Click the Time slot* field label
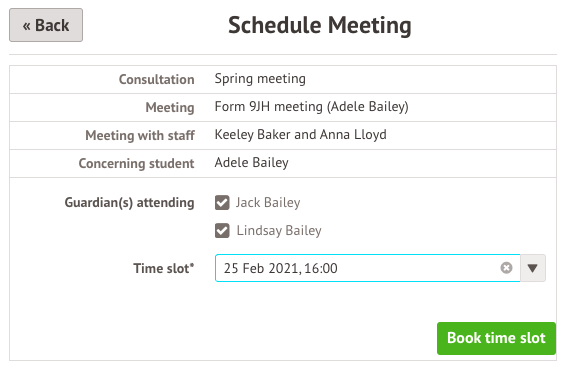564x366 pixels. [164, 269]
